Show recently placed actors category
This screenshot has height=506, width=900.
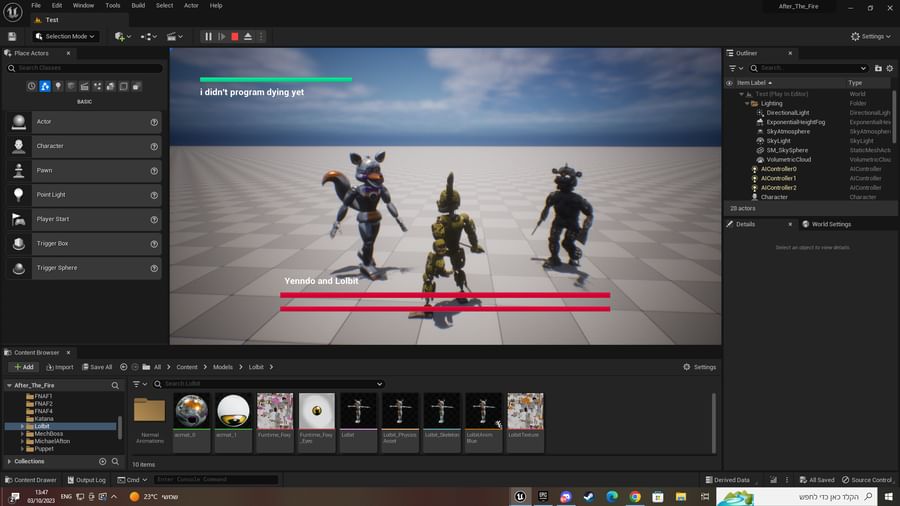tap(32, 86)
